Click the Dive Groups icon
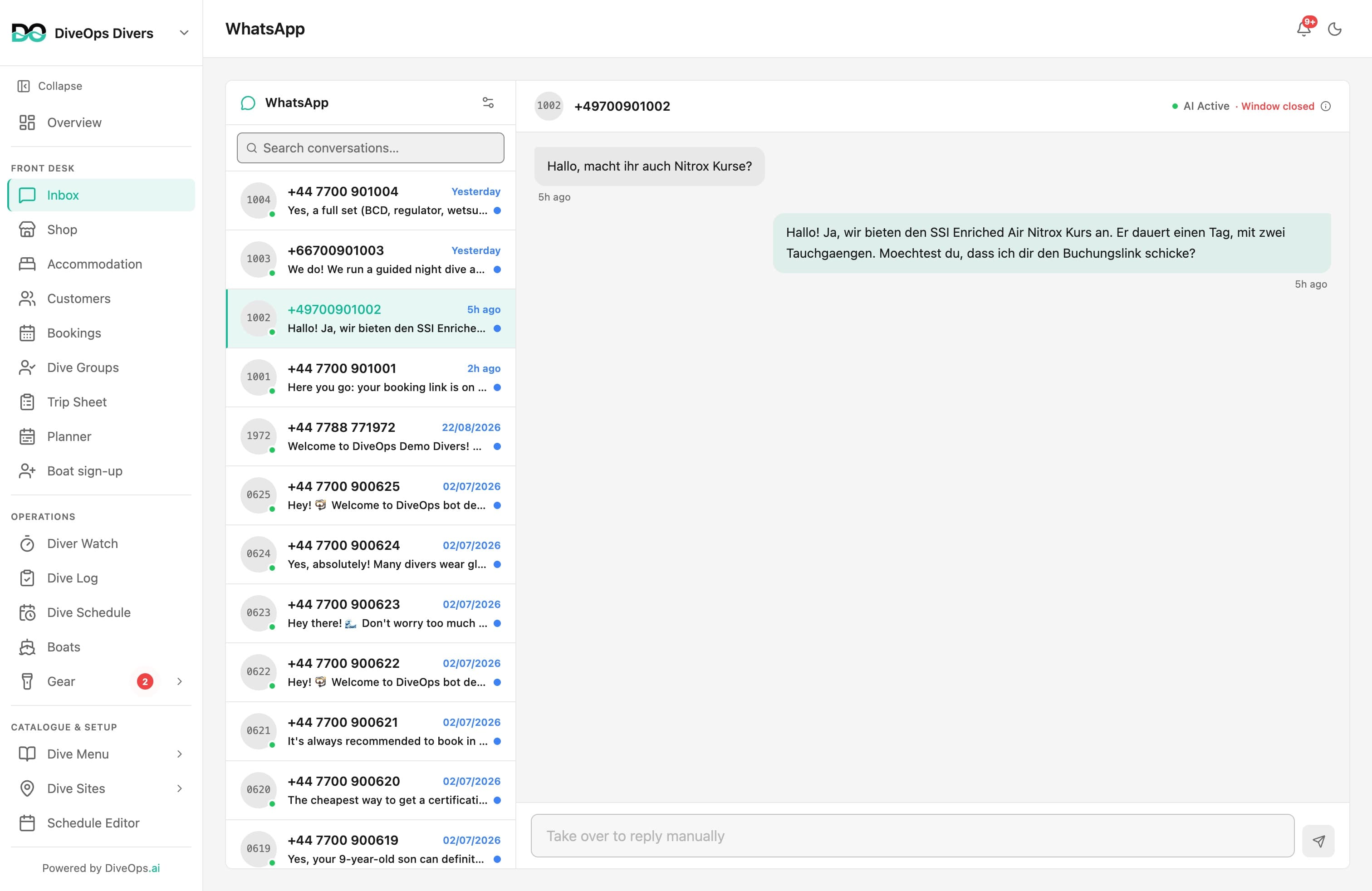Image resolution: width=1372 pixels, height=891 pixels. click(27, 367)
